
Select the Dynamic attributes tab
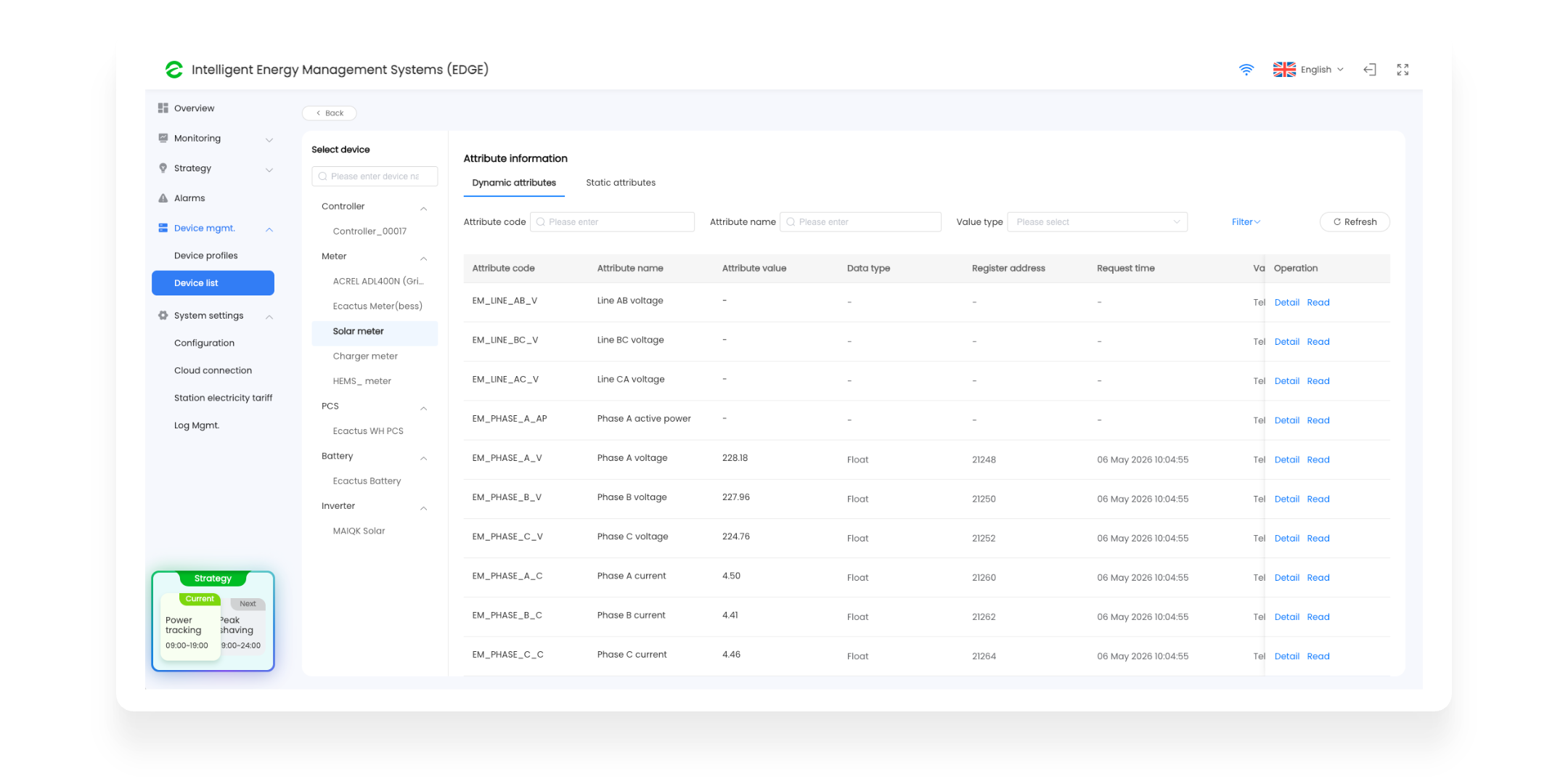point(514,183)
